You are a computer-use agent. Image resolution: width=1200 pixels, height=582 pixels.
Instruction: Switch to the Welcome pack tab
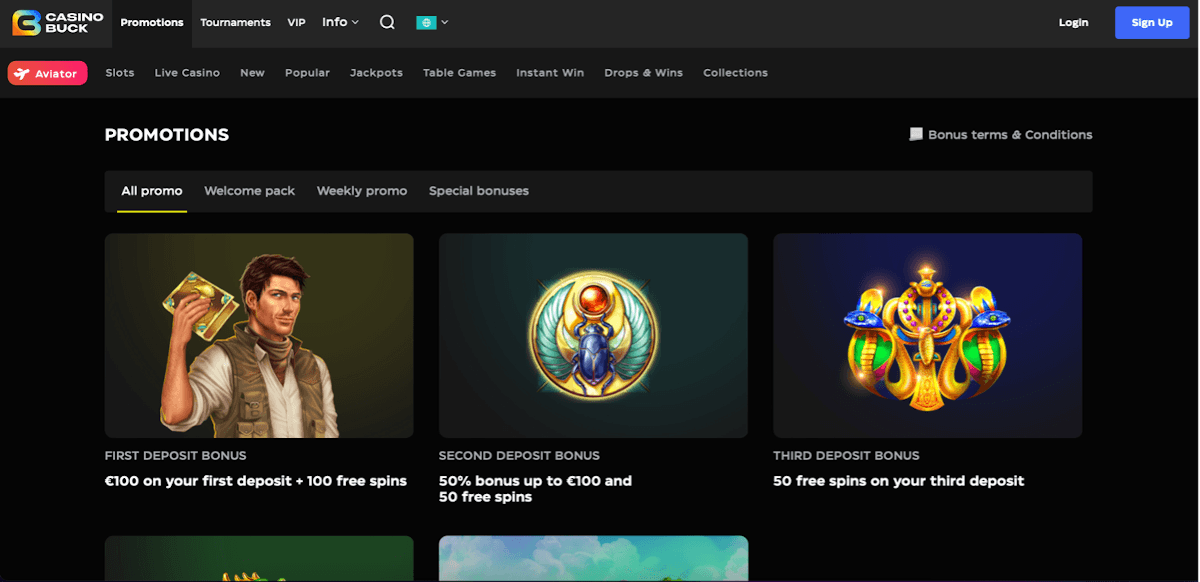(x=249, y=191)
